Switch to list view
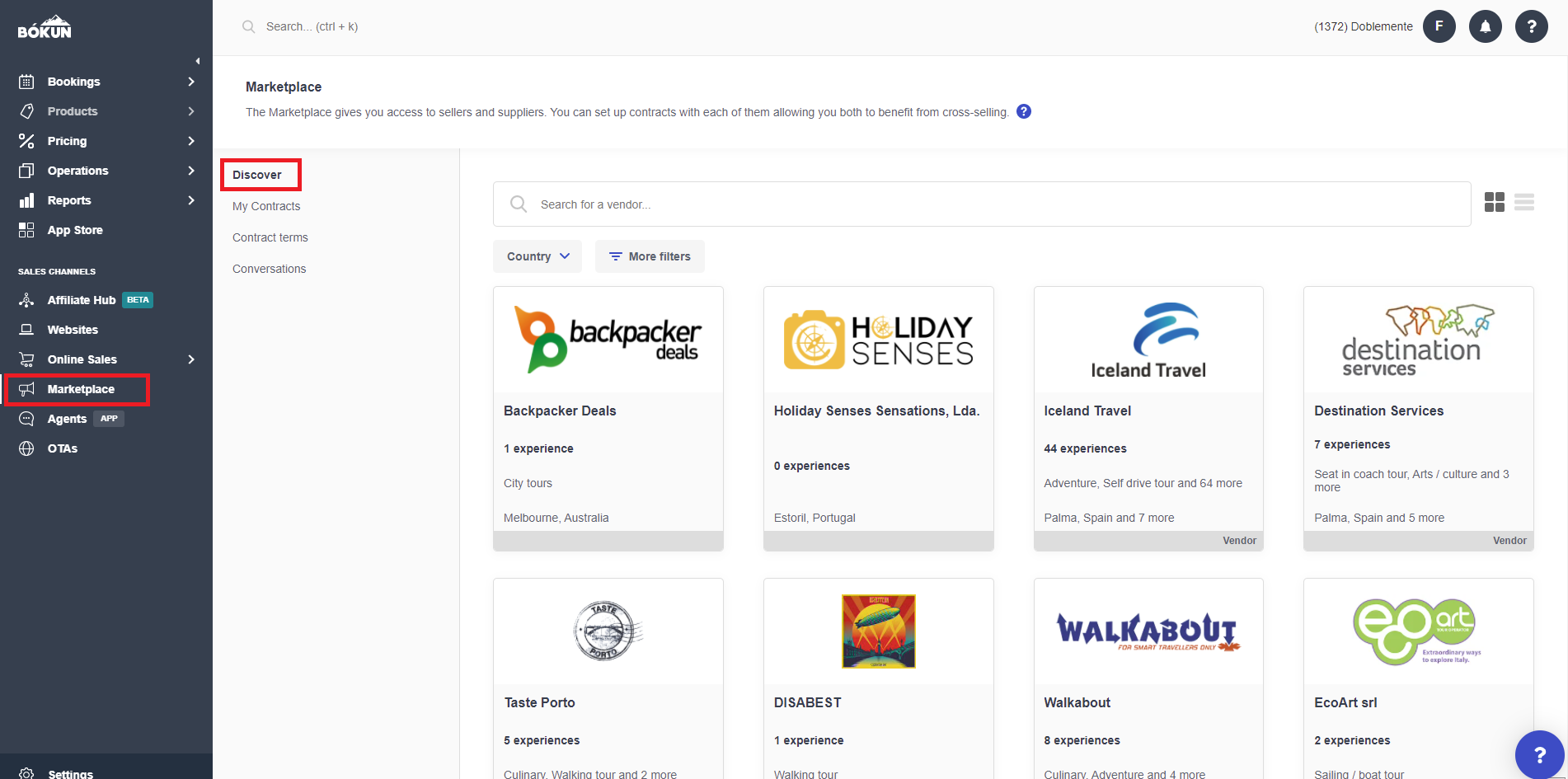The image size is (1568, 779). 1524,202
